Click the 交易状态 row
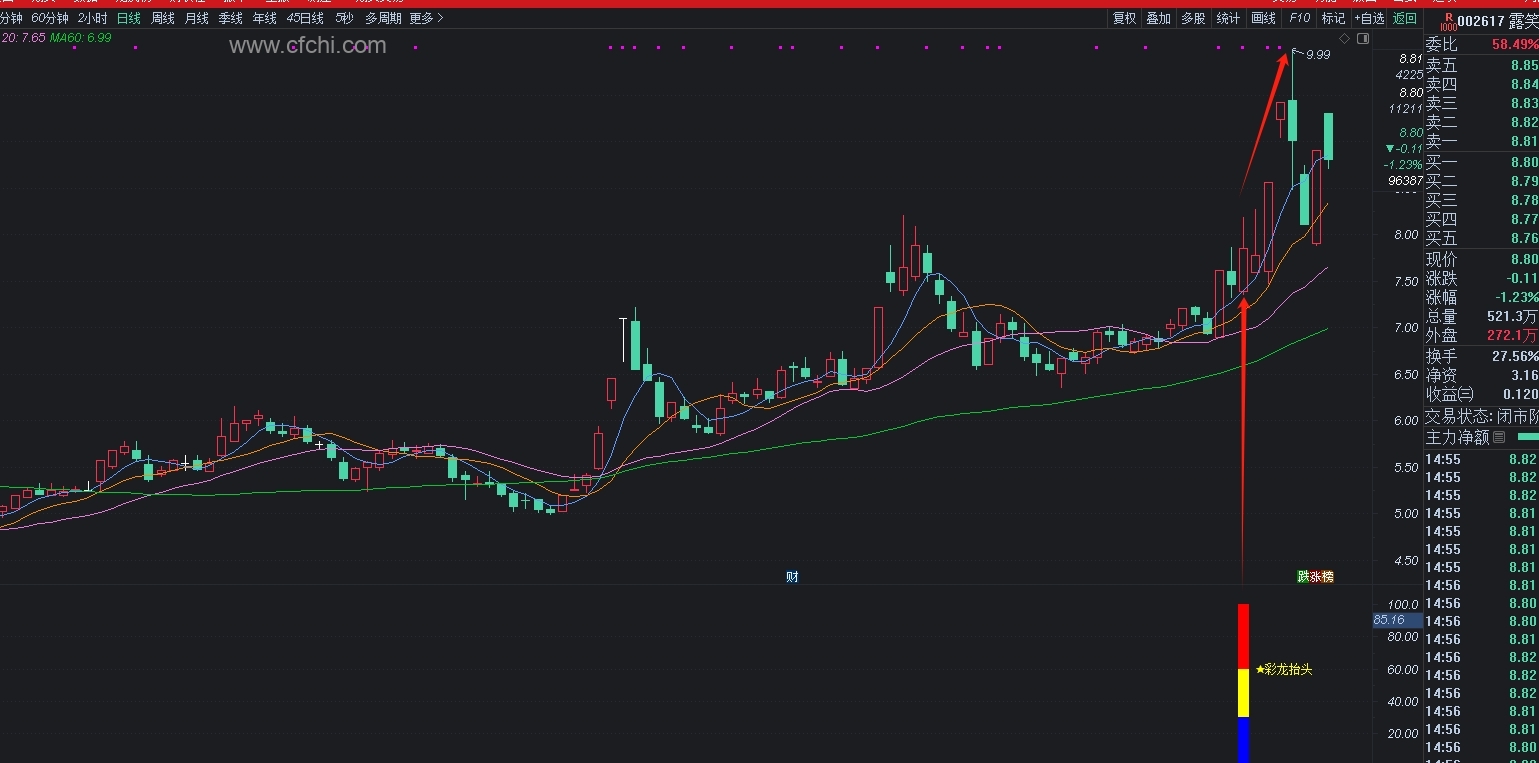 pyautogui.click(x=1481, y=416)
